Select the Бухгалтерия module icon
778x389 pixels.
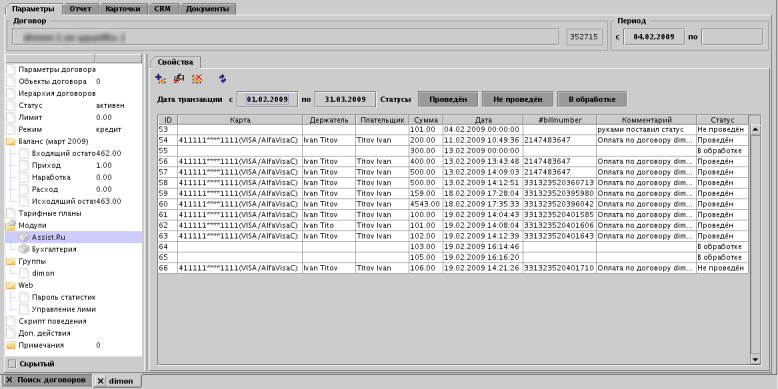click(x=24, y=249)
